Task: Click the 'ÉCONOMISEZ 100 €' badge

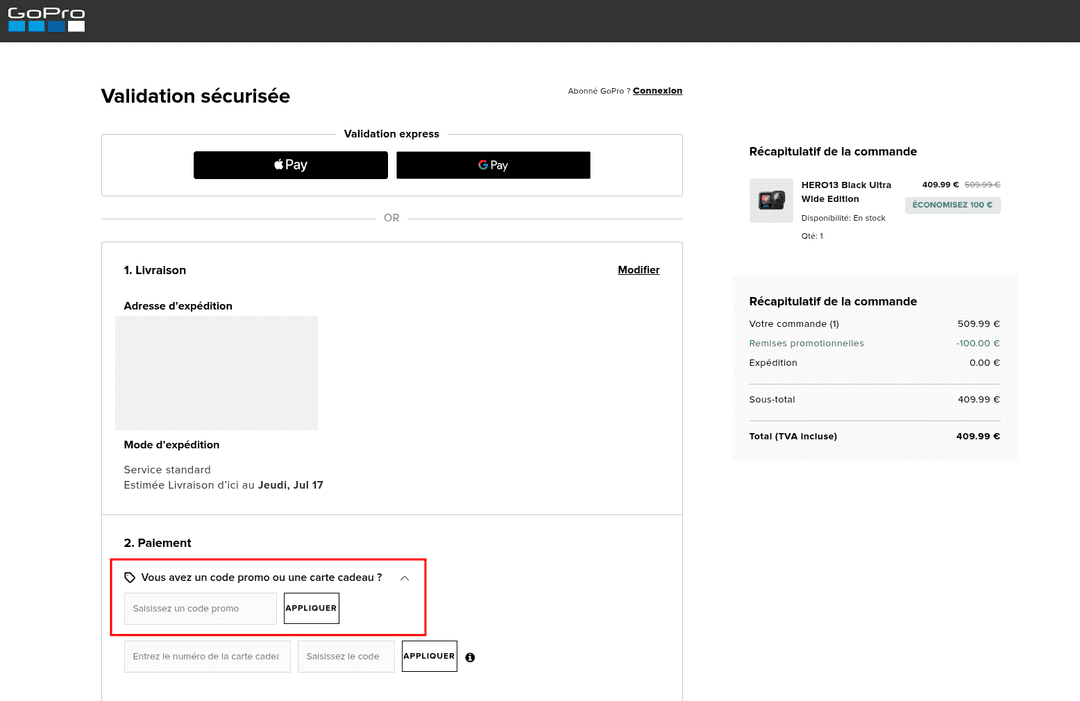Action: tap(953, 205)
